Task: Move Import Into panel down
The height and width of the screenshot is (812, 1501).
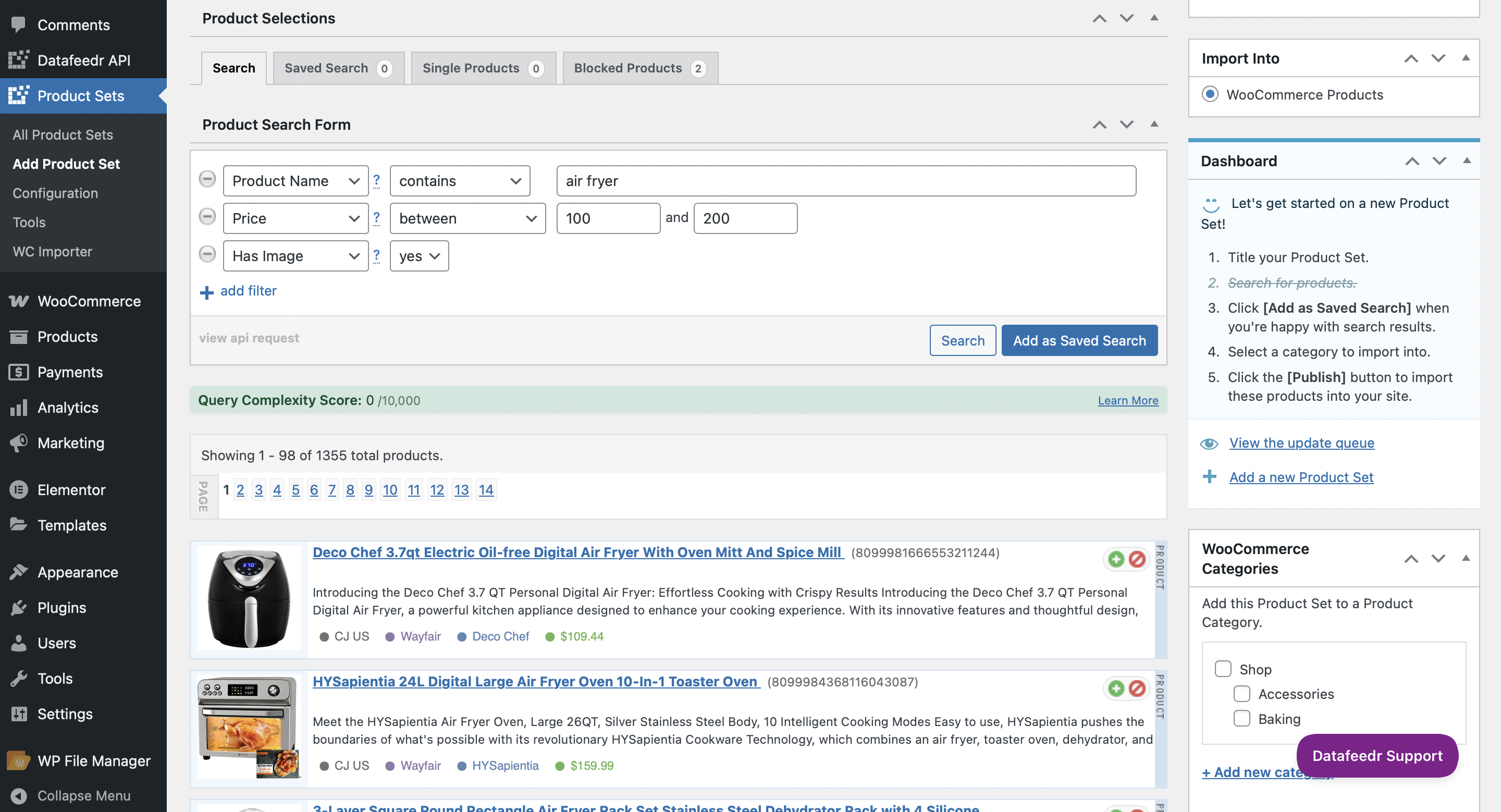Action: click(x=1437, y=58)
